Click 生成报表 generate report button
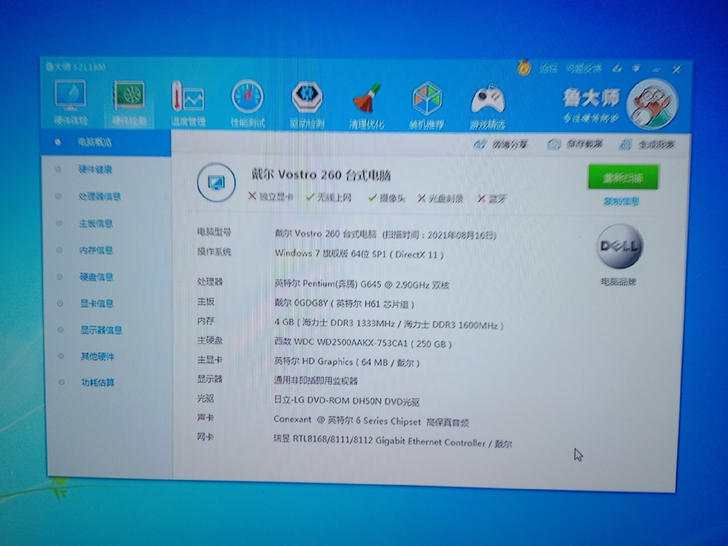 tap(647, 145)
